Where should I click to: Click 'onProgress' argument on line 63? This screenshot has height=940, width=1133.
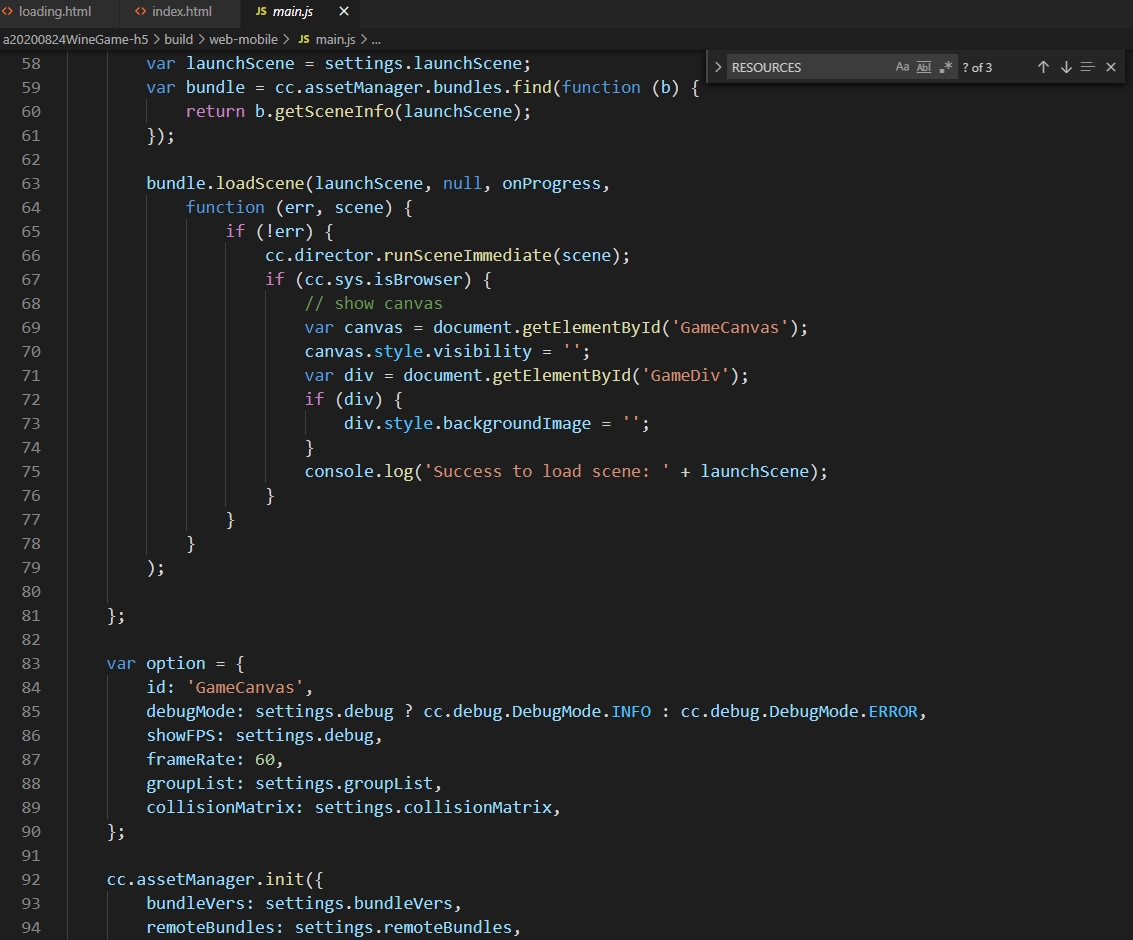point(551,184)
